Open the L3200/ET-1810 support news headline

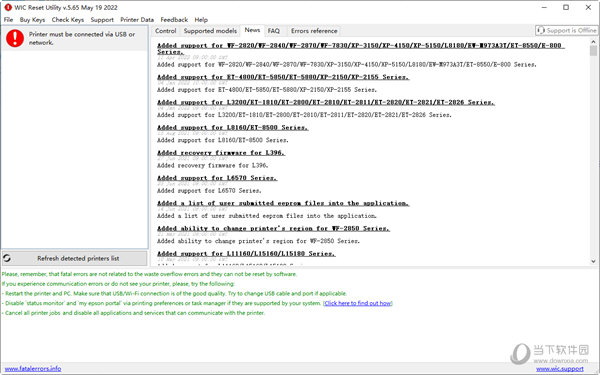pos(326,102)
